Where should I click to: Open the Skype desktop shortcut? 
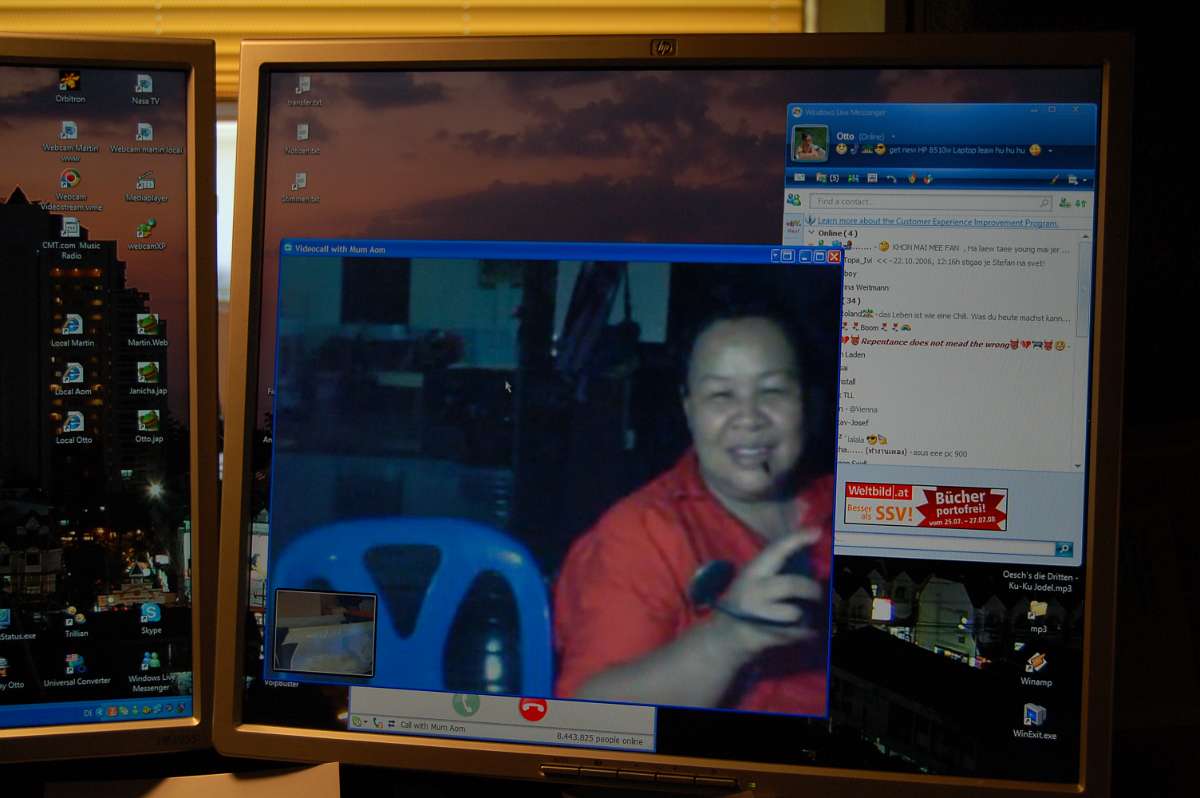(150, 614)
